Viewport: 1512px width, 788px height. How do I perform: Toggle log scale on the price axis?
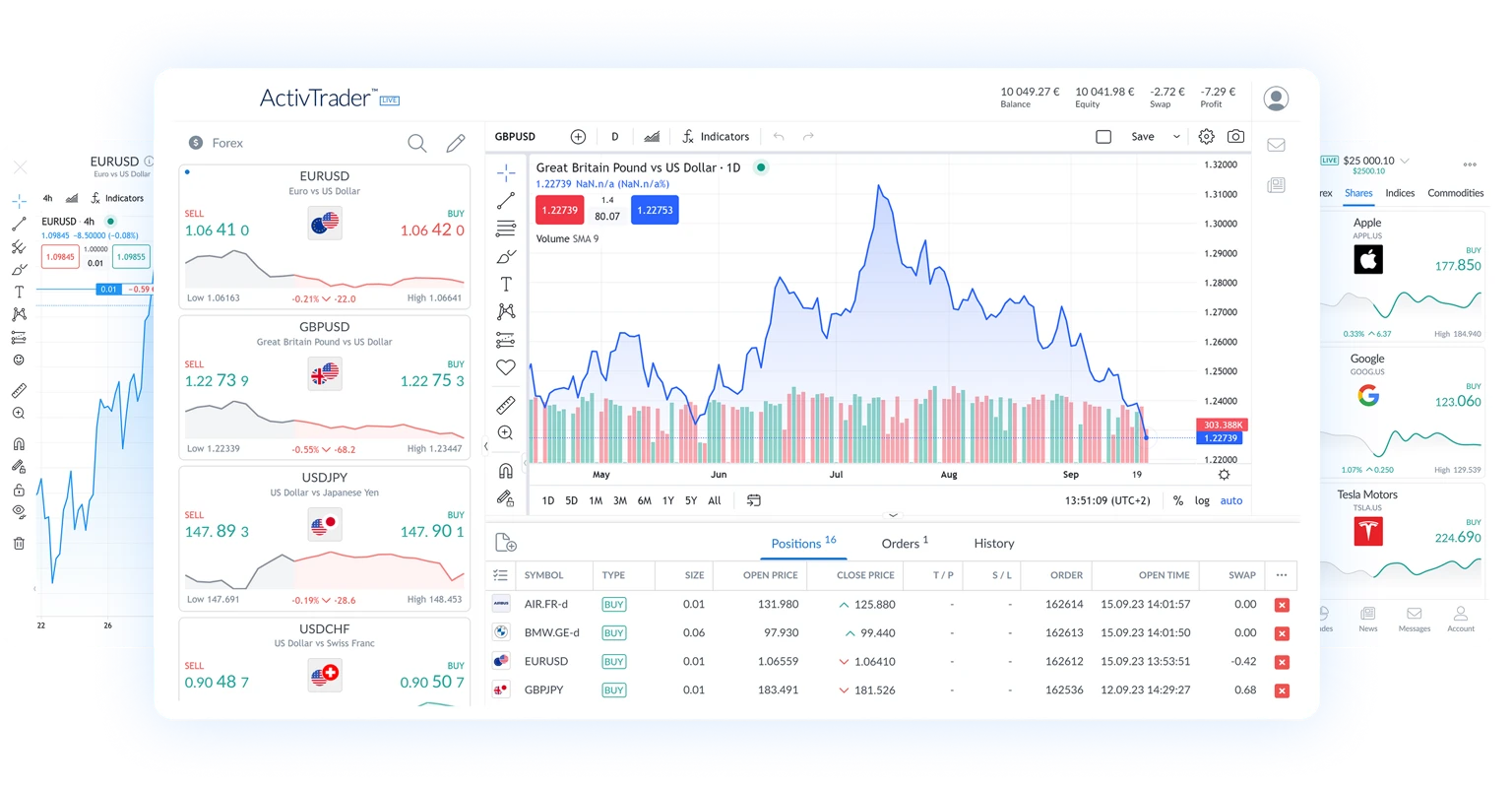[1201, 500]
